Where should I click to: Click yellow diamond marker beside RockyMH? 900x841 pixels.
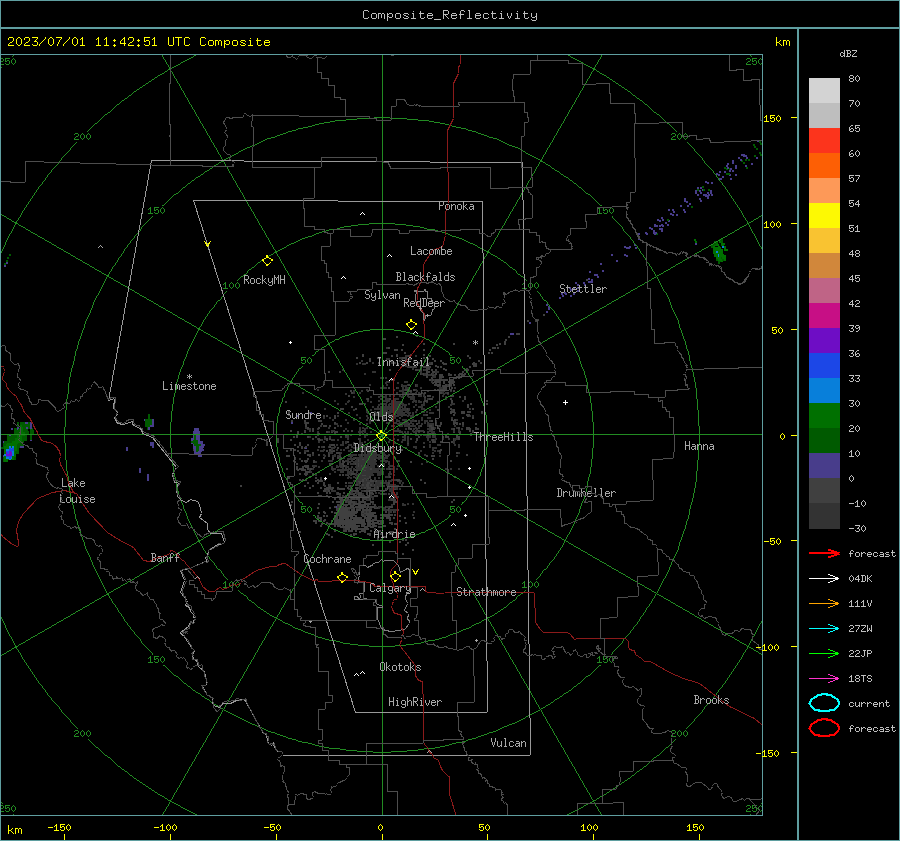[267, 261]
